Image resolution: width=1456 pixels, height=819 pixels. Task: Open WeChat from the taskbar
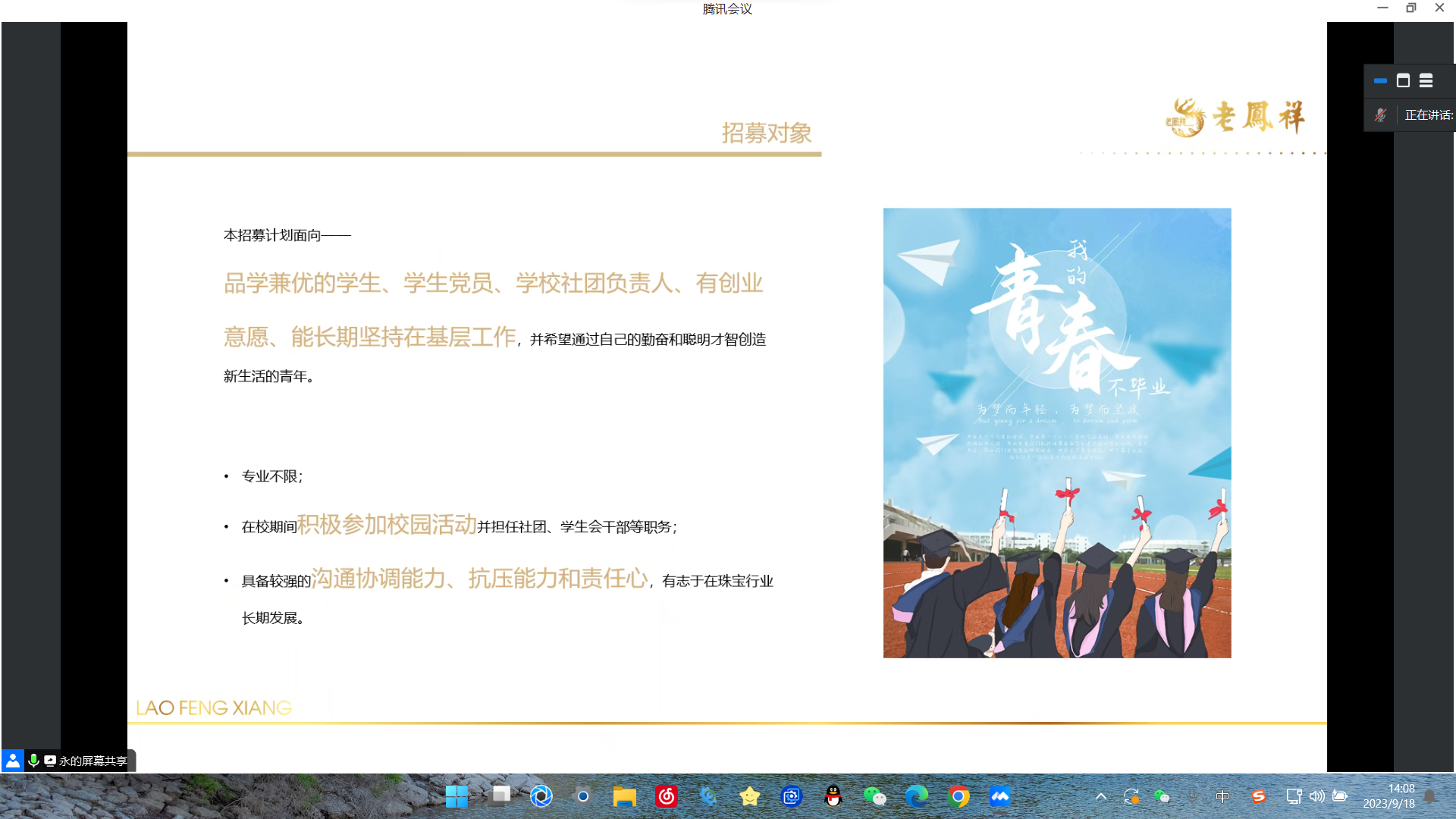point(874,796)
